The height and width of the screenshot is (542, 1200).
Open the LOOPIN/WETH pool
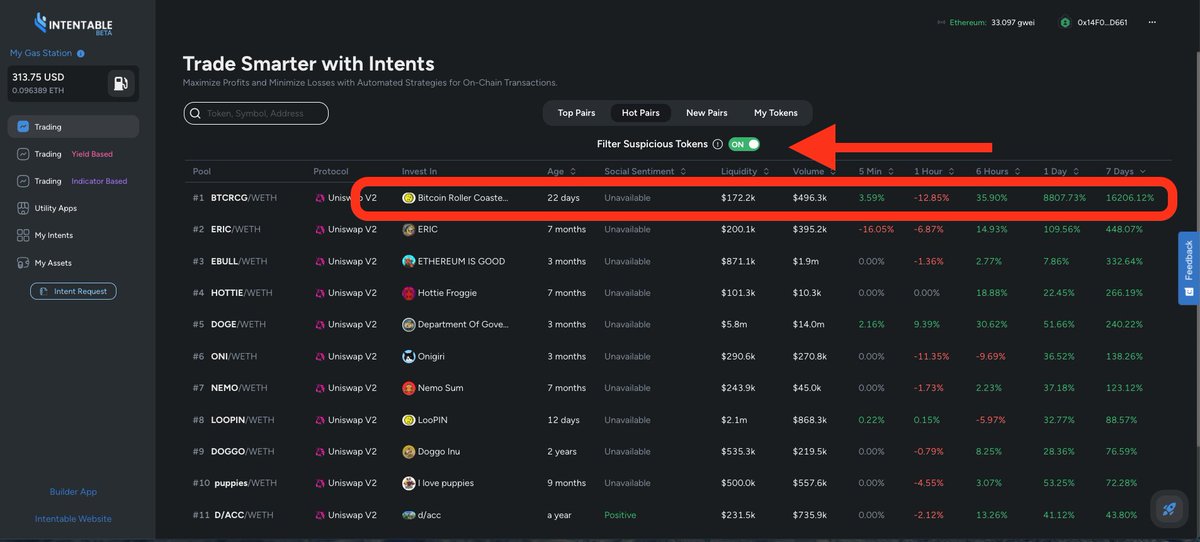tap(241, 420)
